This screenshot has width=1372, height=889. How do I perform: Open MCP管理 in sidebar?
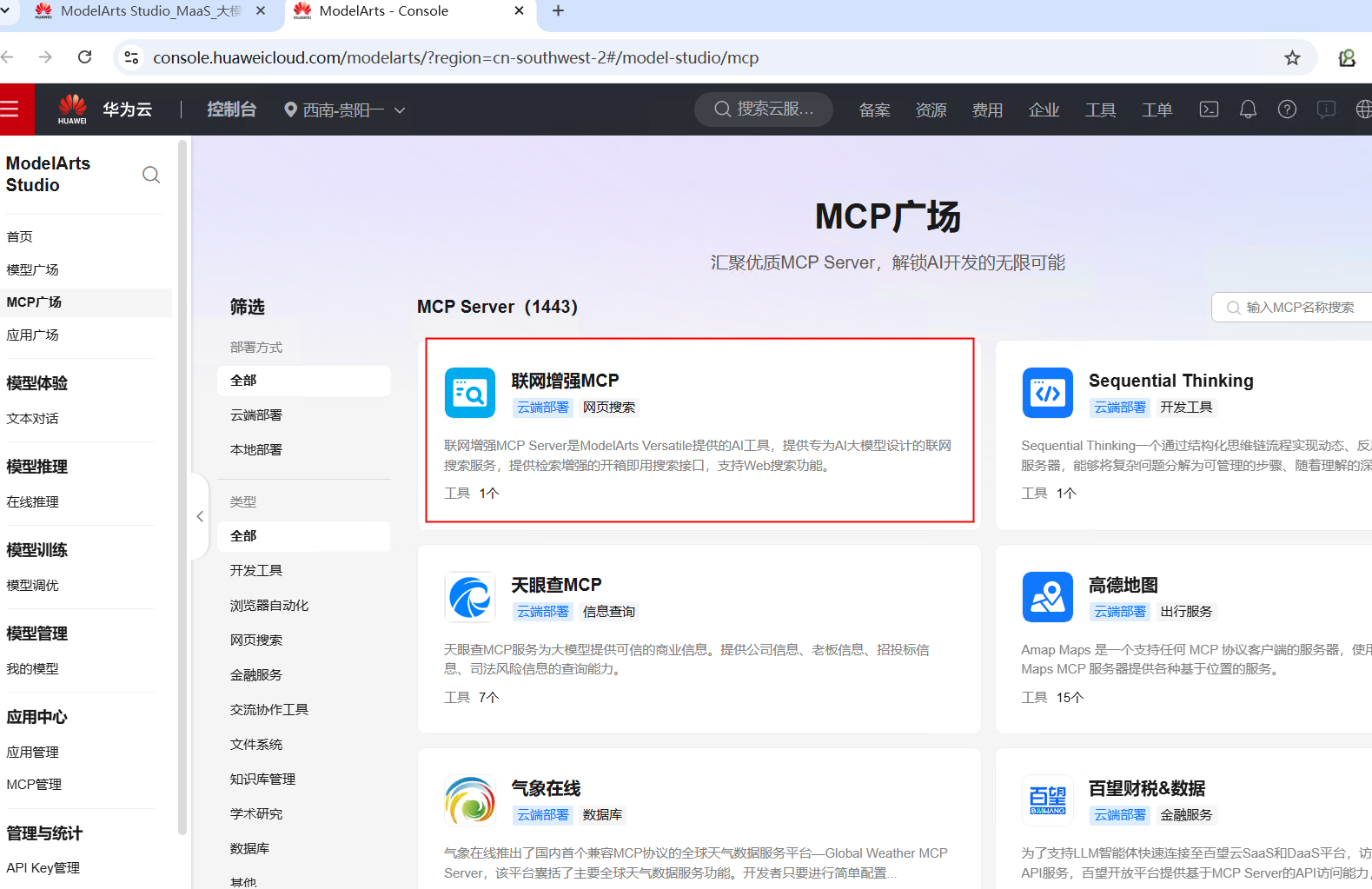click(x=34, y=784)
